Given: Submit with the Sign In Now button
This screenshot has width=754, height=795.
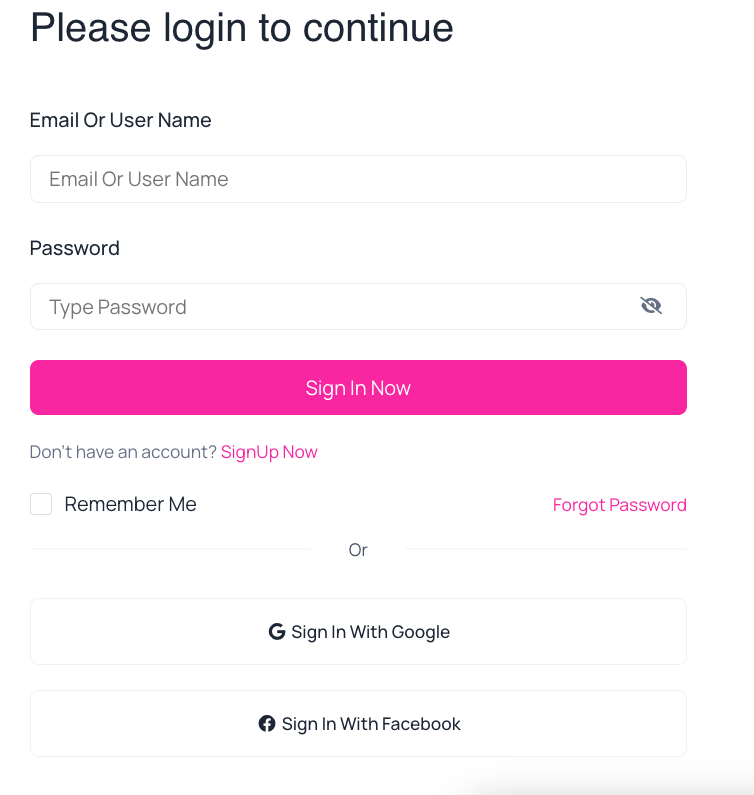Looking at the screenshot, I should point(358,387).
